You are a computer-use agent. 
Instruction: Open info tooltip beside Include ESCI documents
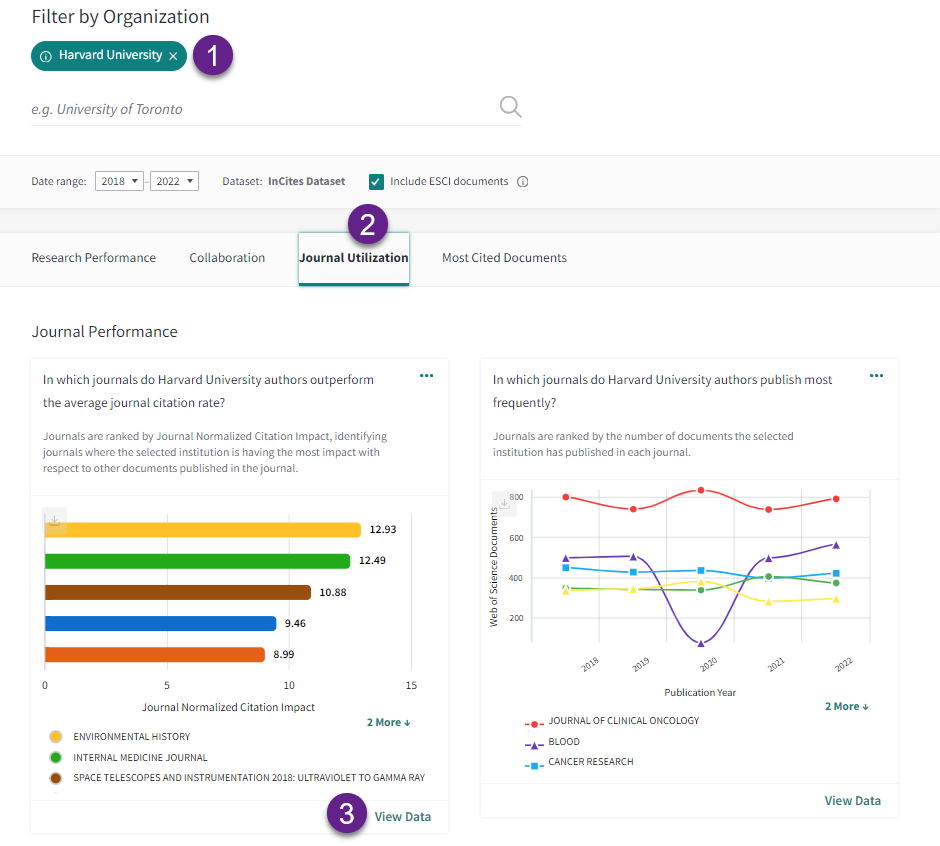click(x=523, y=182)
